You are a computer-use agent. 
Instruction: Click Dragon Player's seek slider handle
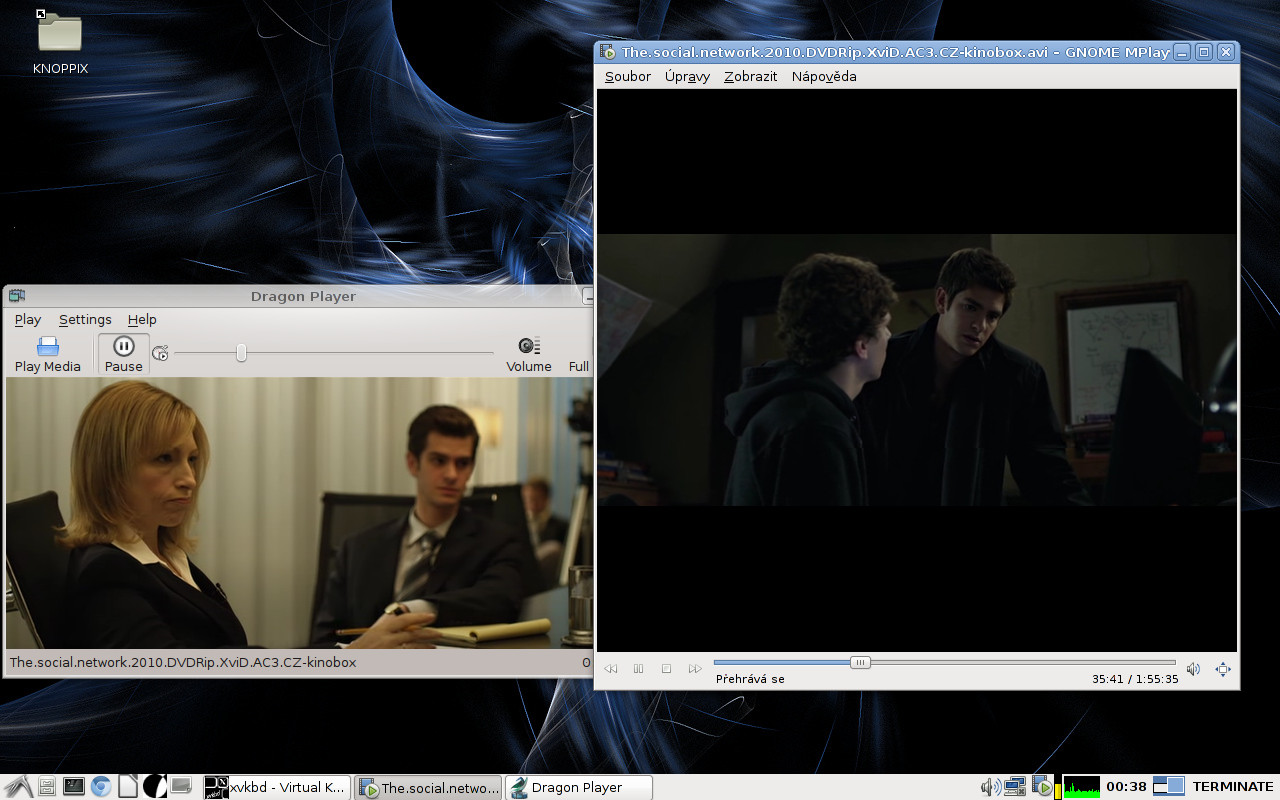tap(241, 352)
